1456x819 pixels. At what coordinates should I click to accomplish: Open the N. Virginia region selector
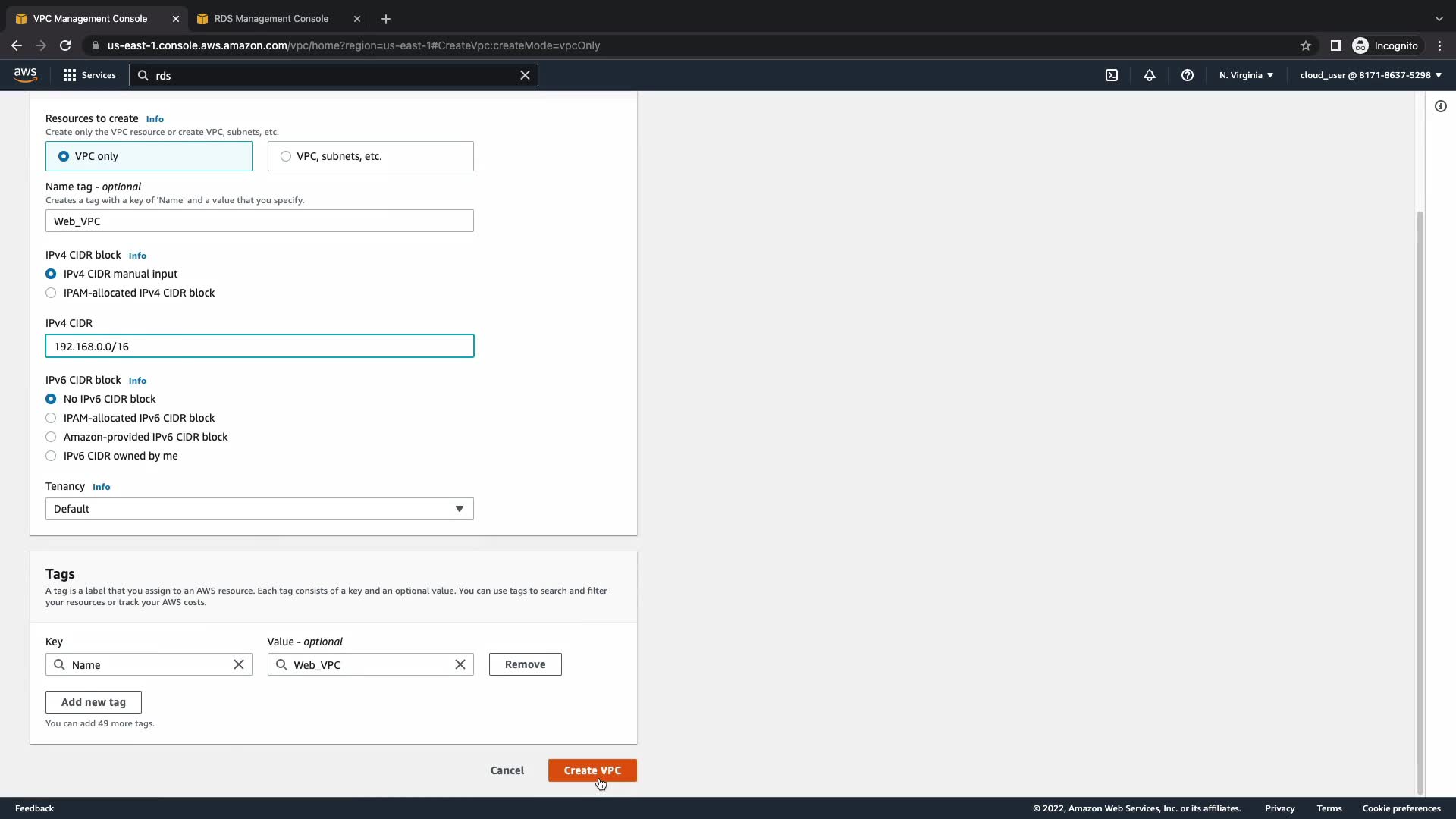[x=1246, y=75]
